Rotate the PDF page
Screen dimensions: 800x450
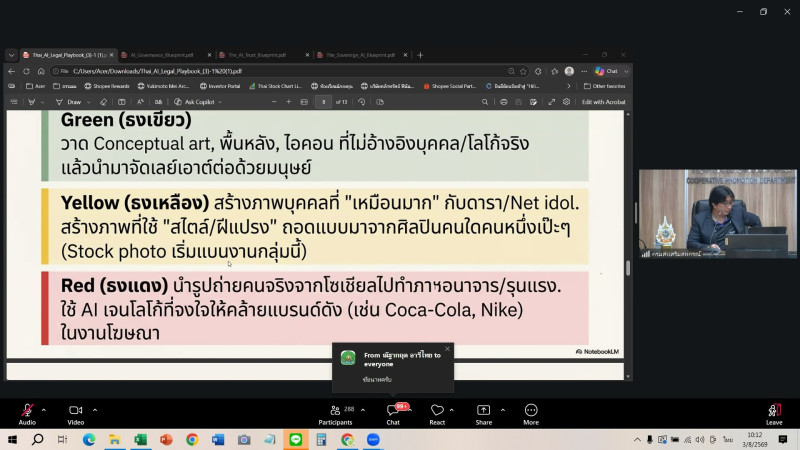(362, 102)
